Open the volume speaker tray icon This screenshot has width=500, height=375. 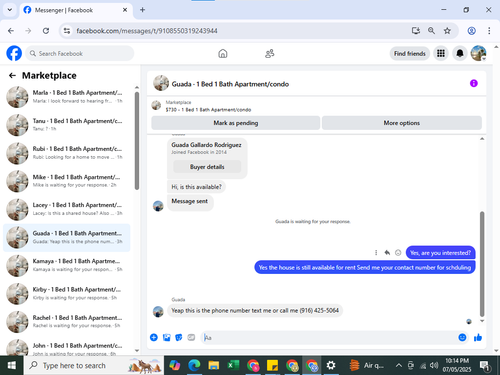434,365
